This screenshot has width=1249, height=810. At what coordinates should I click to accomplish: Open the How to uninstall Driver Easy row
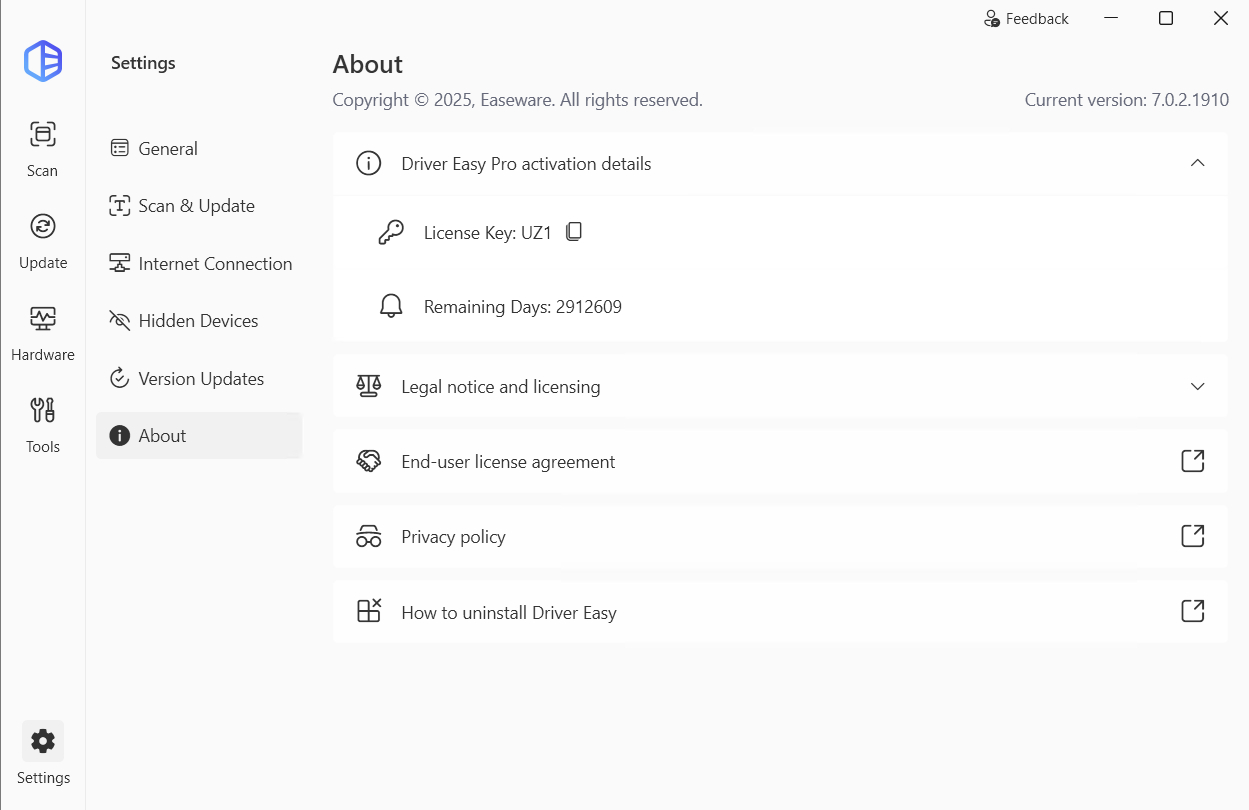point(780,612)
